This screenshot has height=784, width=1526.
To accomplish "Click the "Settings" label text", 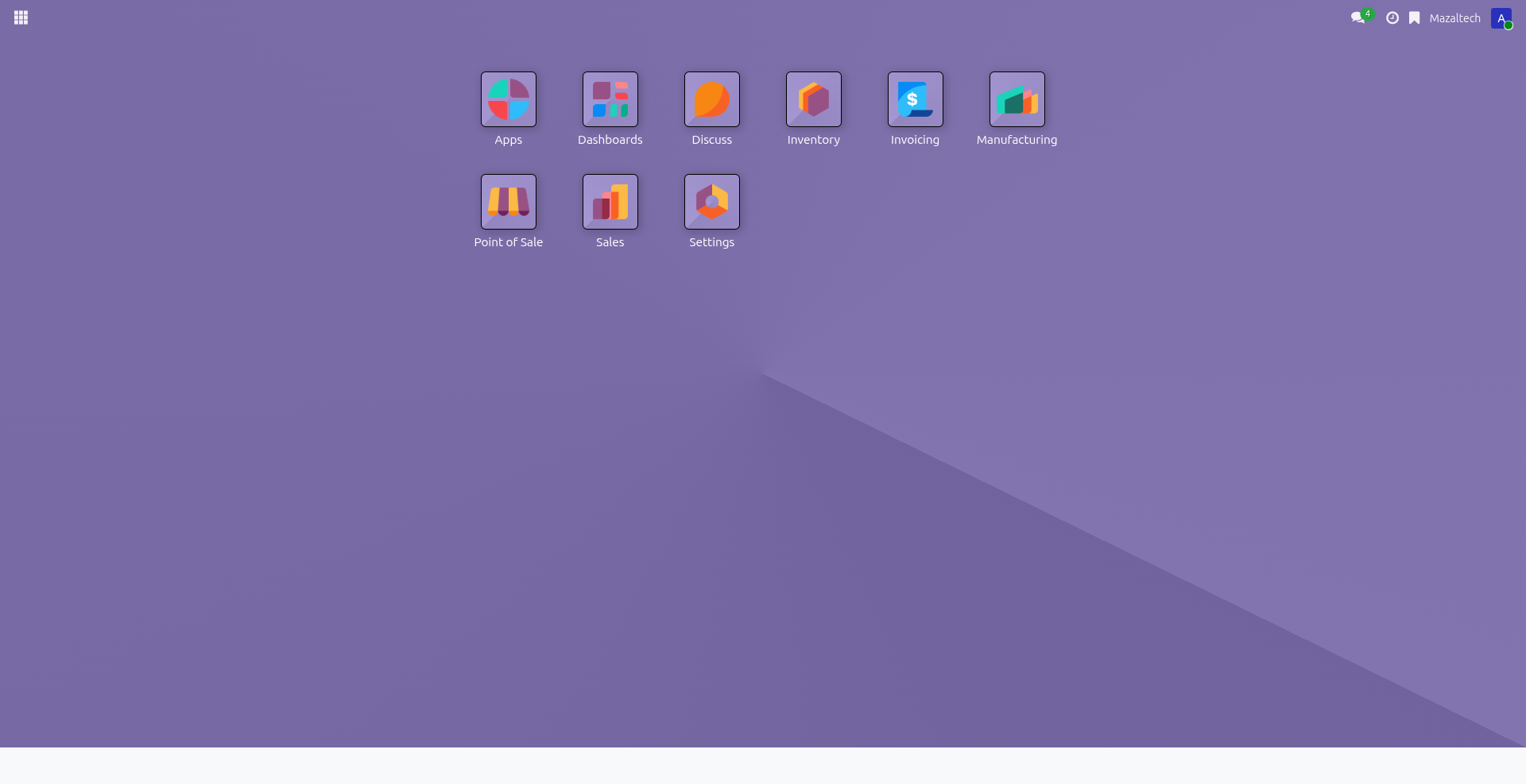I will tap(711, 242).
